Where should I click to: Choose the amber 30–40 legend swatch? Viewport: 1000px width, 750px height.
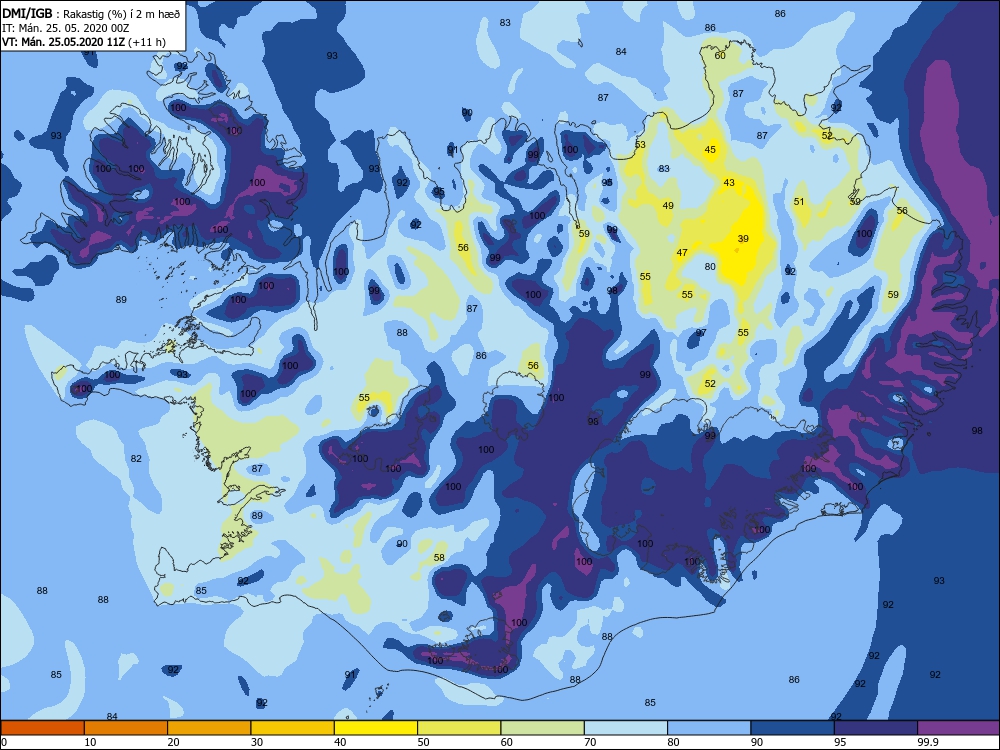tap(293, 728)
